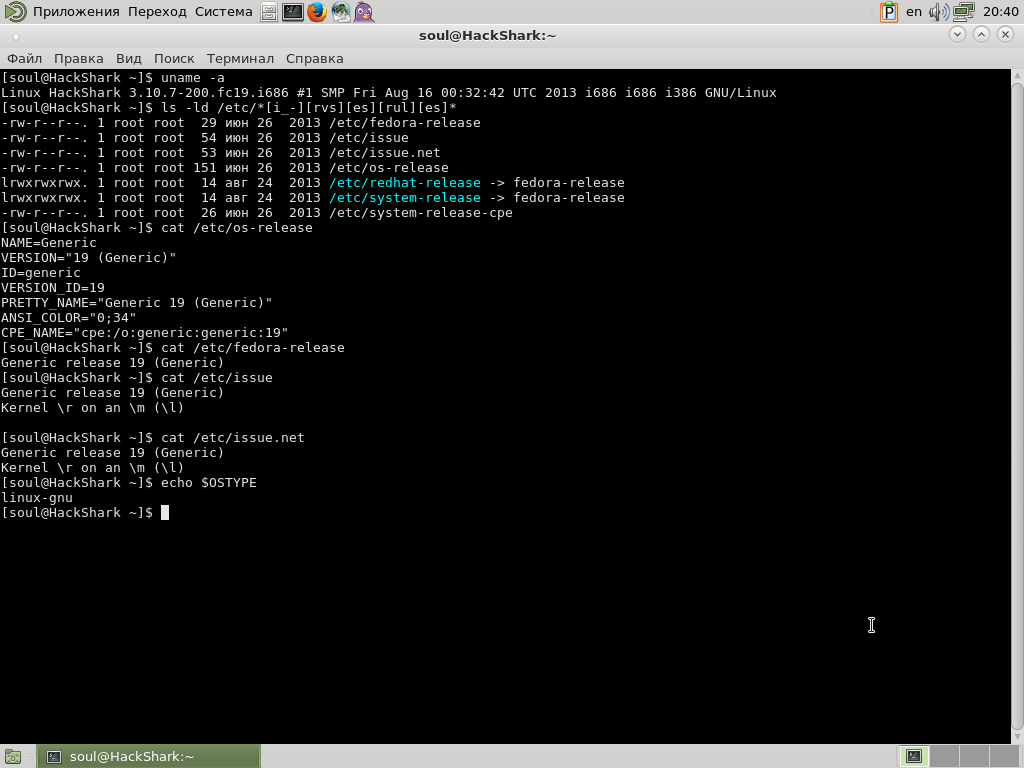
Task: Launch the file manager from the top panel
Action: pyautogui.click(x=268, y=12)
